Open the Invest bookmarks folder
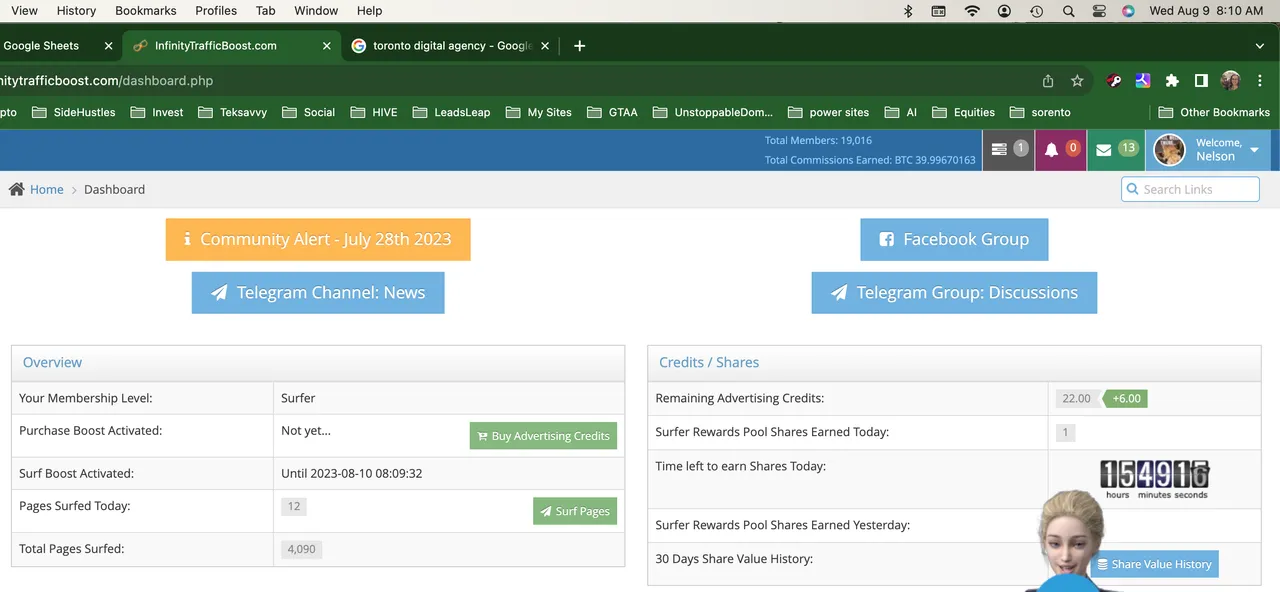This screenshot has height=592, width=1280. (x=157, y=112)
